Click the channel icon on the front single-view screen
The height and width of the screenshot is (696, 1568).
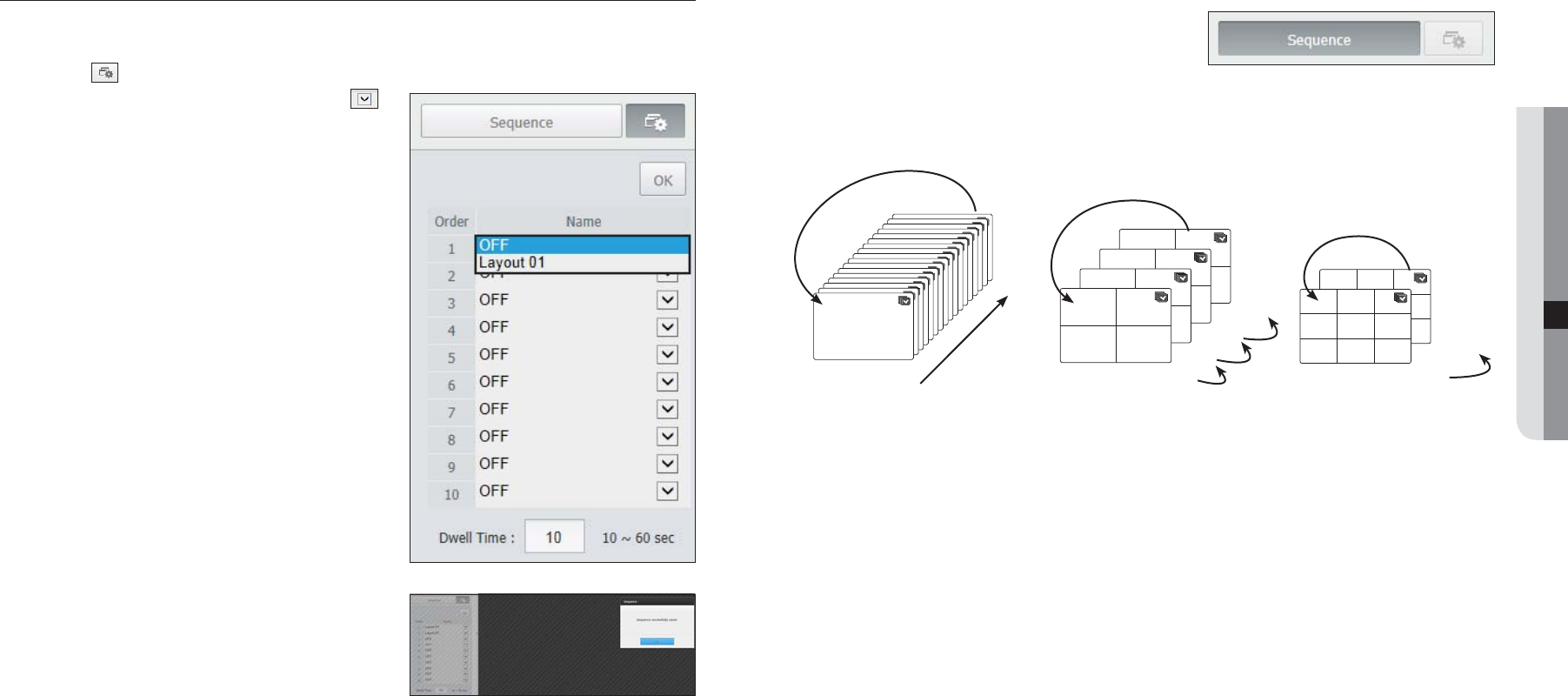(904, 300)
